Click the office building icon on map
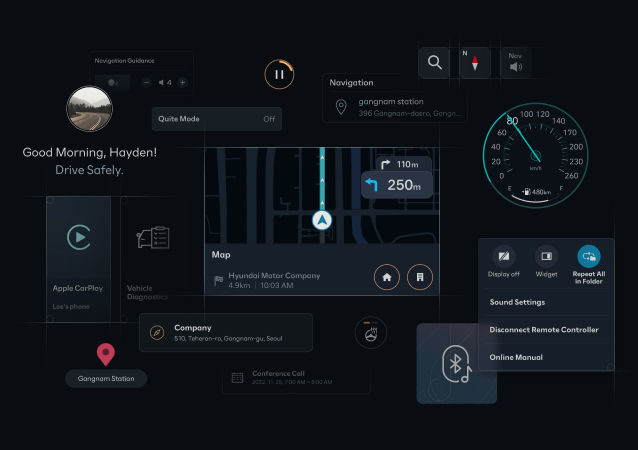The image size is (638, 450). (x=421, y=277)
